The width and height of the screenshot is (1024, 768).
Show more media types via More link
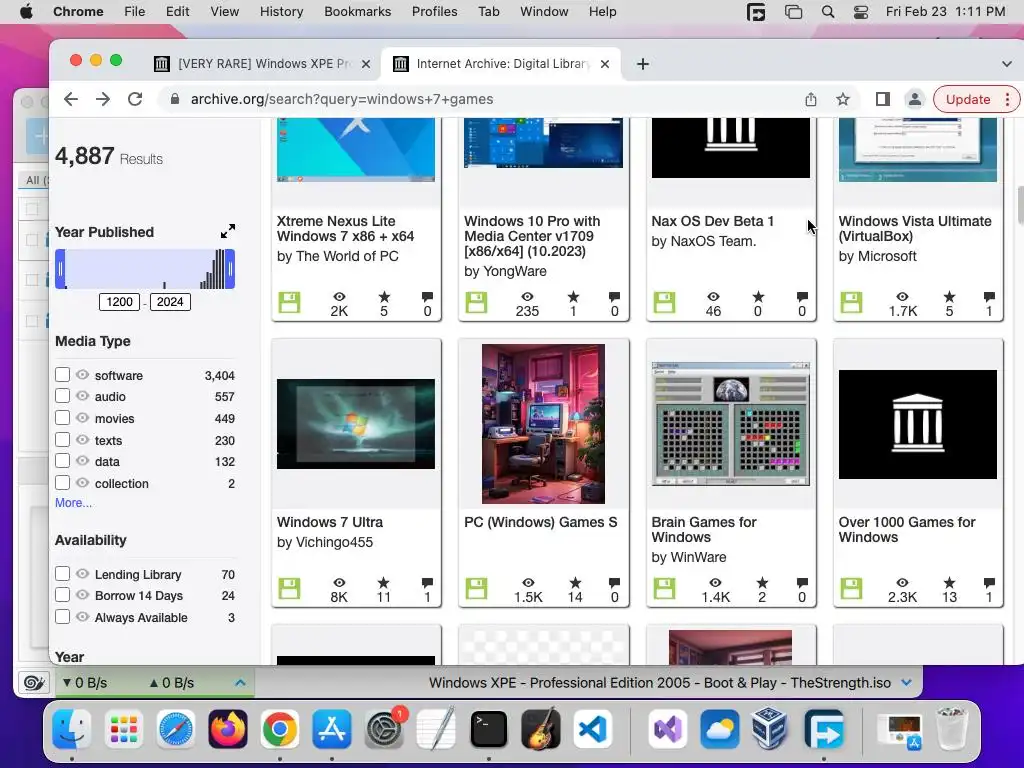tap(73, 503)
